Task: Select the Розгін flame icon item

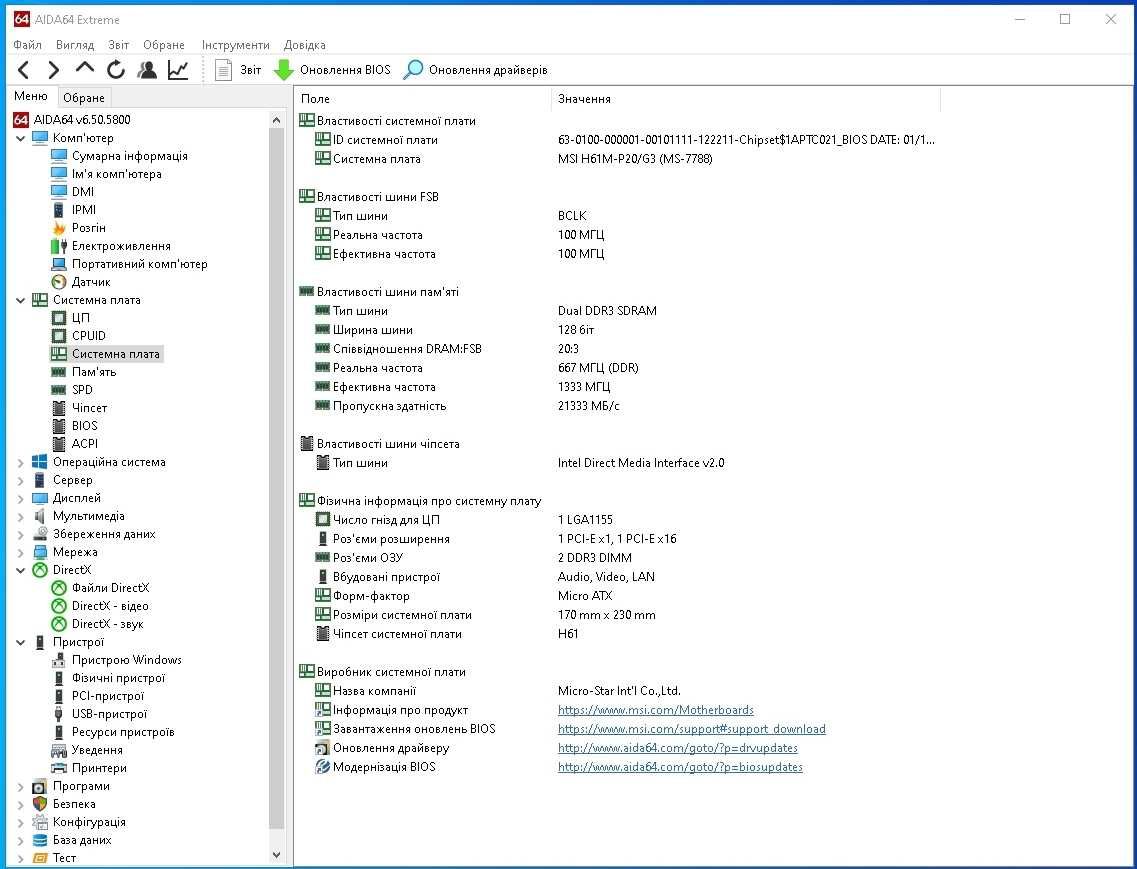Action: click(x=79, y=228)
